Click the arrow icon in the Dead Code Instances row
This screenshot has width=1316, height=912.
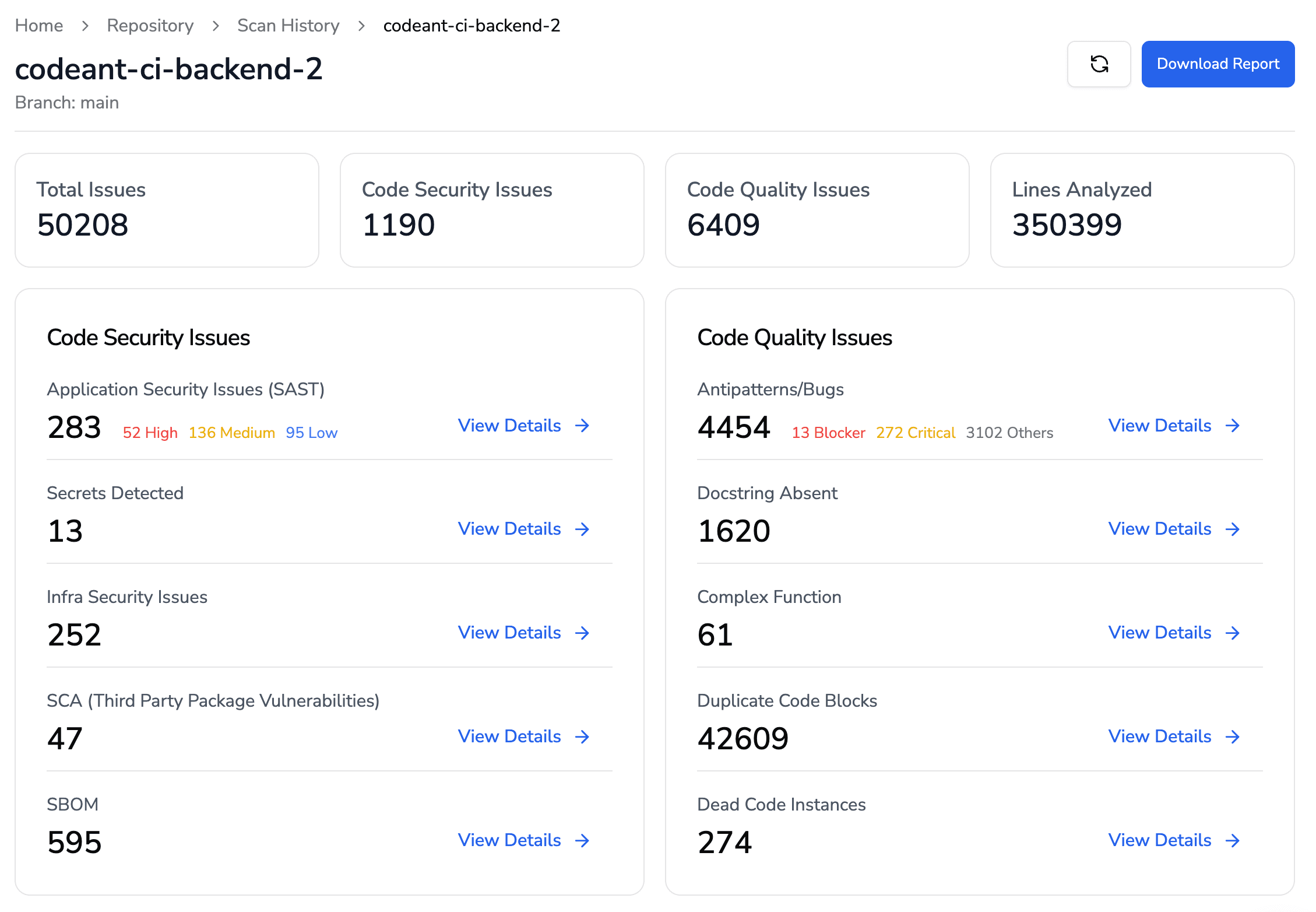pyautogui.click(x=1233, y=840)
